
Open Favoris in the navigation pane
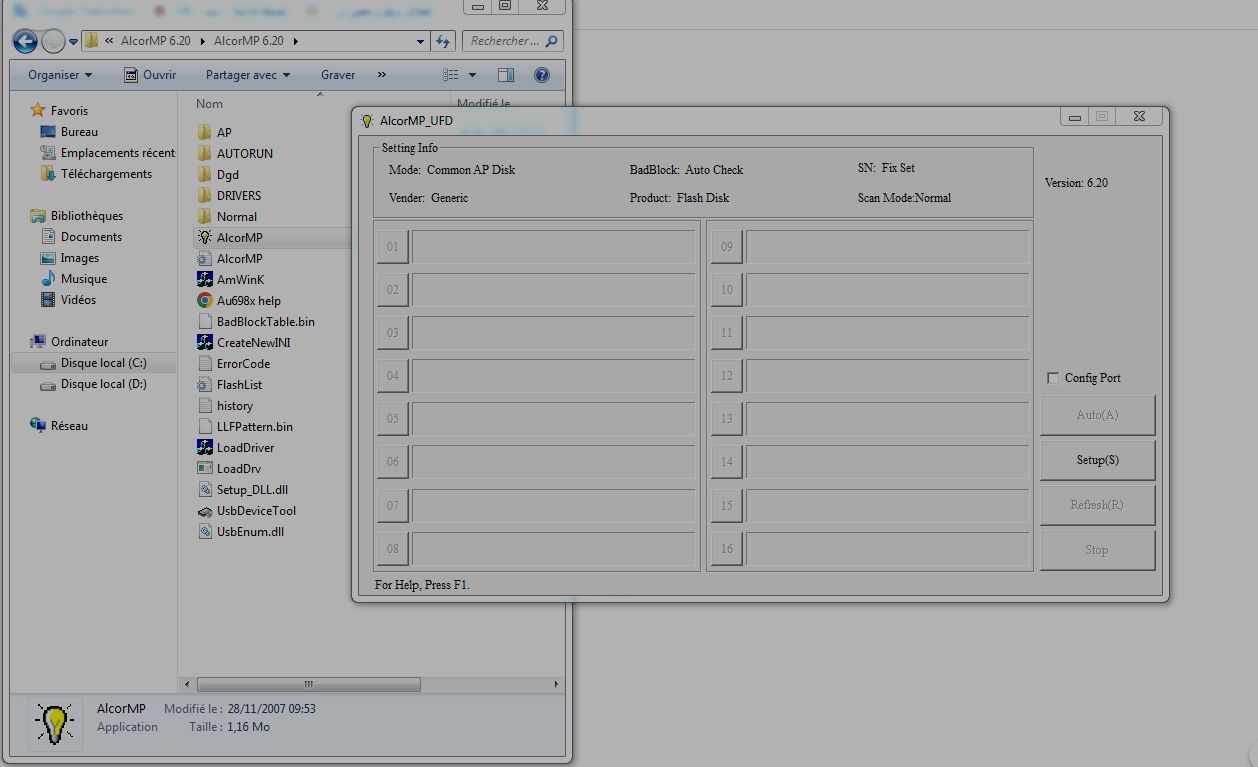click(x=69, y=111)
